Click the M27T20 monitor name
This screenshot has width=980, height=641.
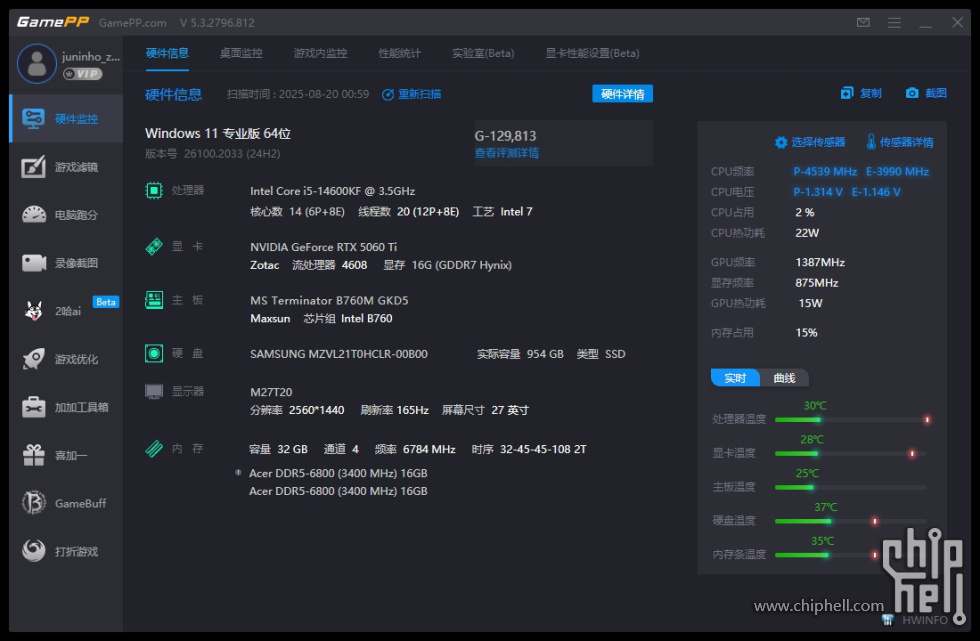[x=271, y=392]
